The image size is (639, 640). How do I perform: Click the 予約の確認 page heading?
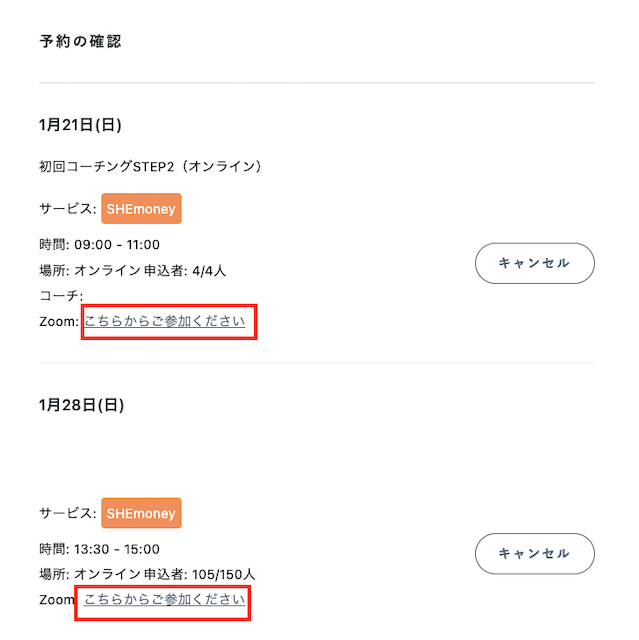(81, 42)
